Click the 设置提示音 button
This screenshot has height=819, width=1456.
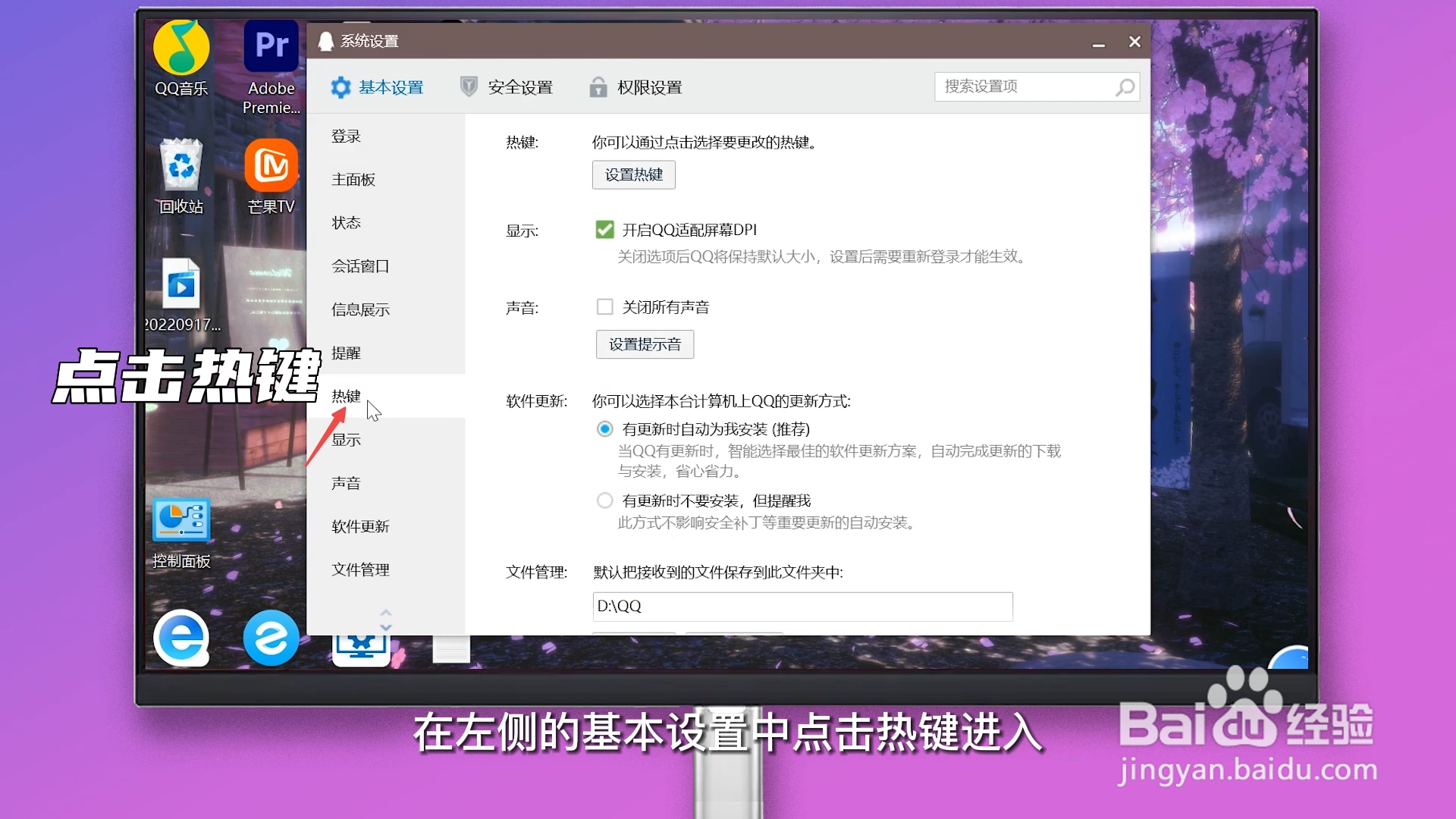(x=645, y=344)
